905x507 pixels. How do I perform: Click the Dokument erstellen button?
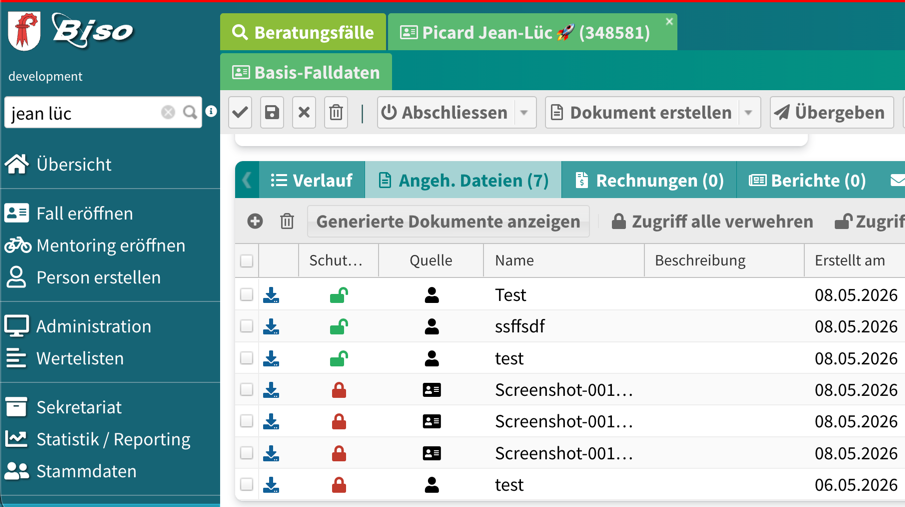642,112
